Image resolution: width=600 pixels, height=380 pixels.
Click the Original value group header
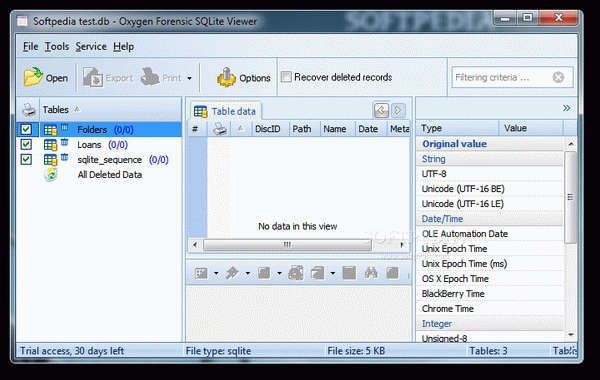click(x=490, y=144)
